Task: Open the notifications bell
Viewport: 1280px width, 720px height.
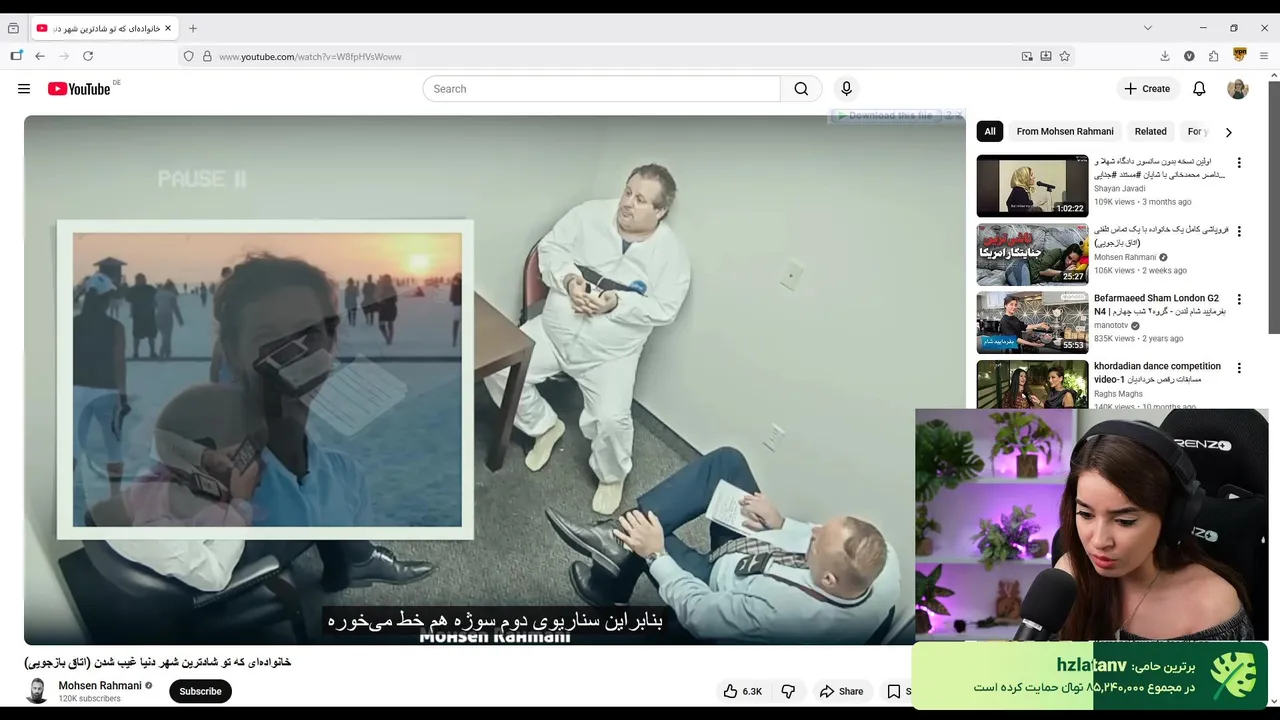Action: point(1199,89)
